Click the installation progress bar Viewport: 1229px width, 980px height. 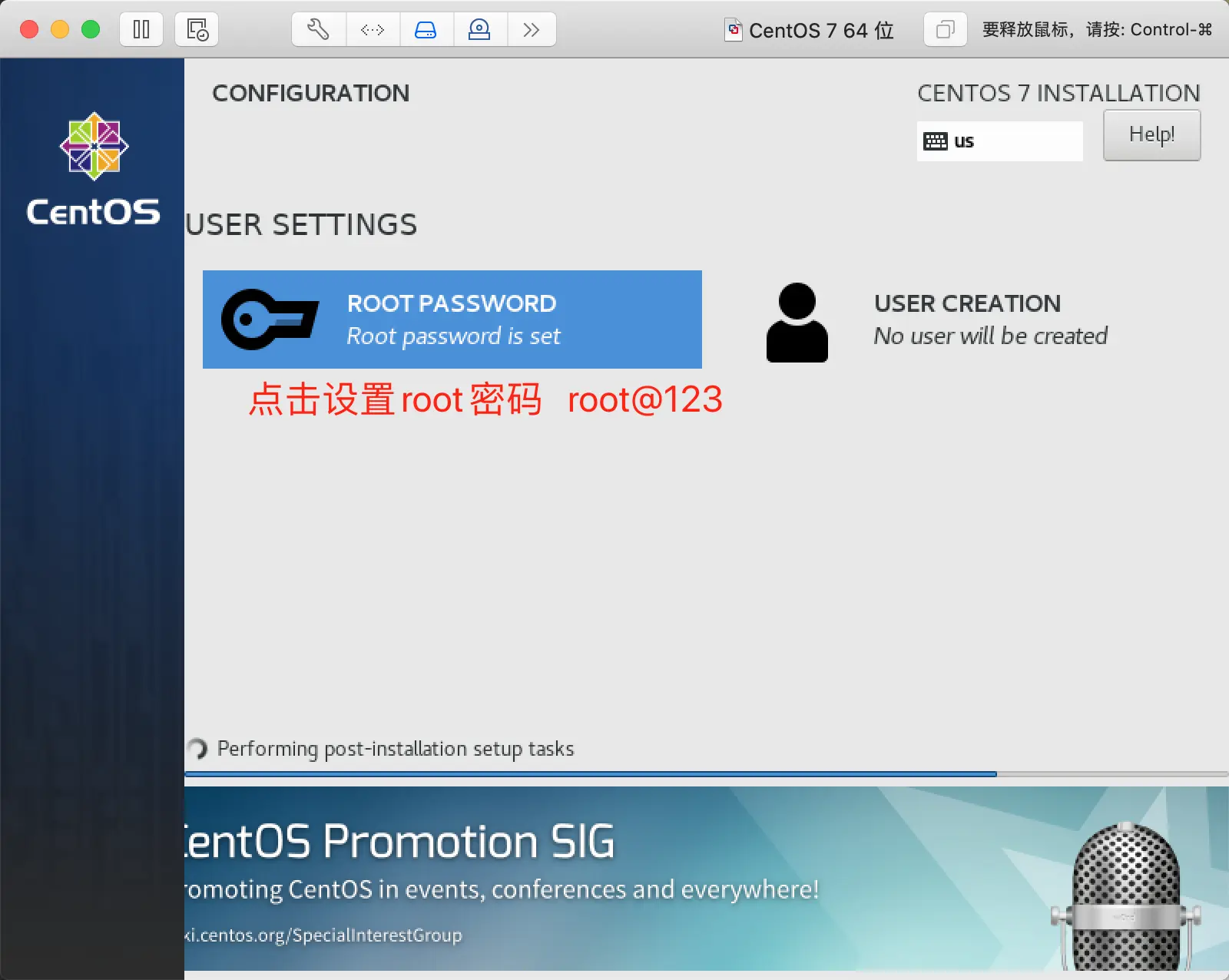(x=707, y=774)
